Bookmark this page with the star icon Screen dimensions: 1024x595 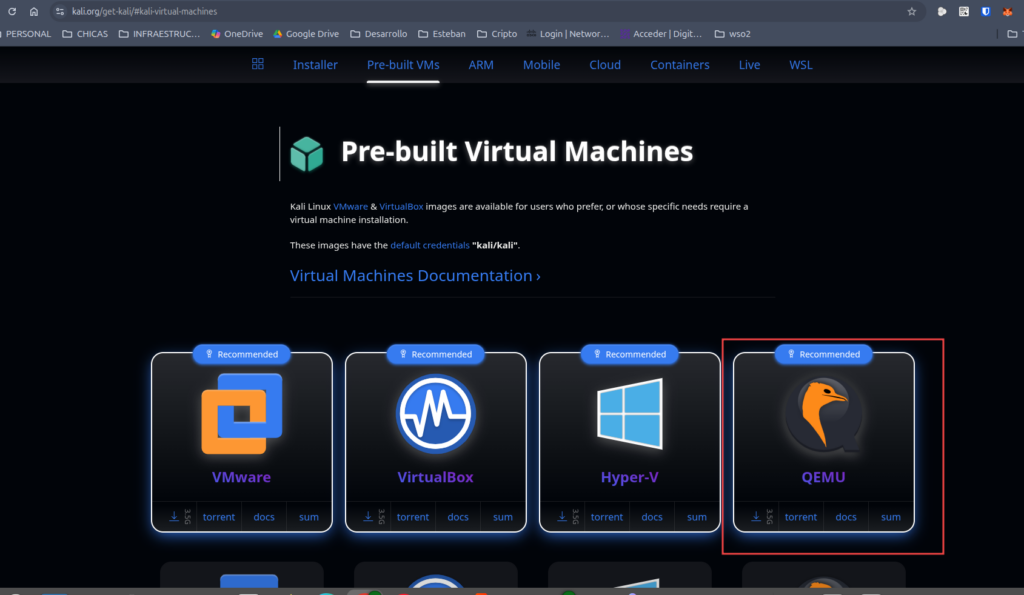point(911,11)
